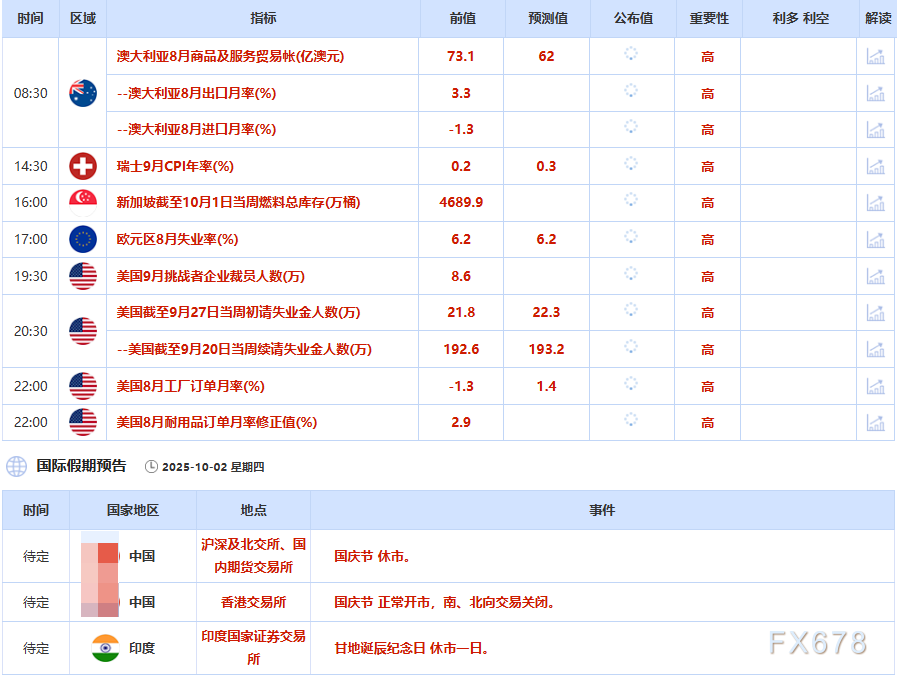This screenshot has width=897, height=678.
Task: Click the globe icon beside 国际假期预告
Action: (15, 467)
